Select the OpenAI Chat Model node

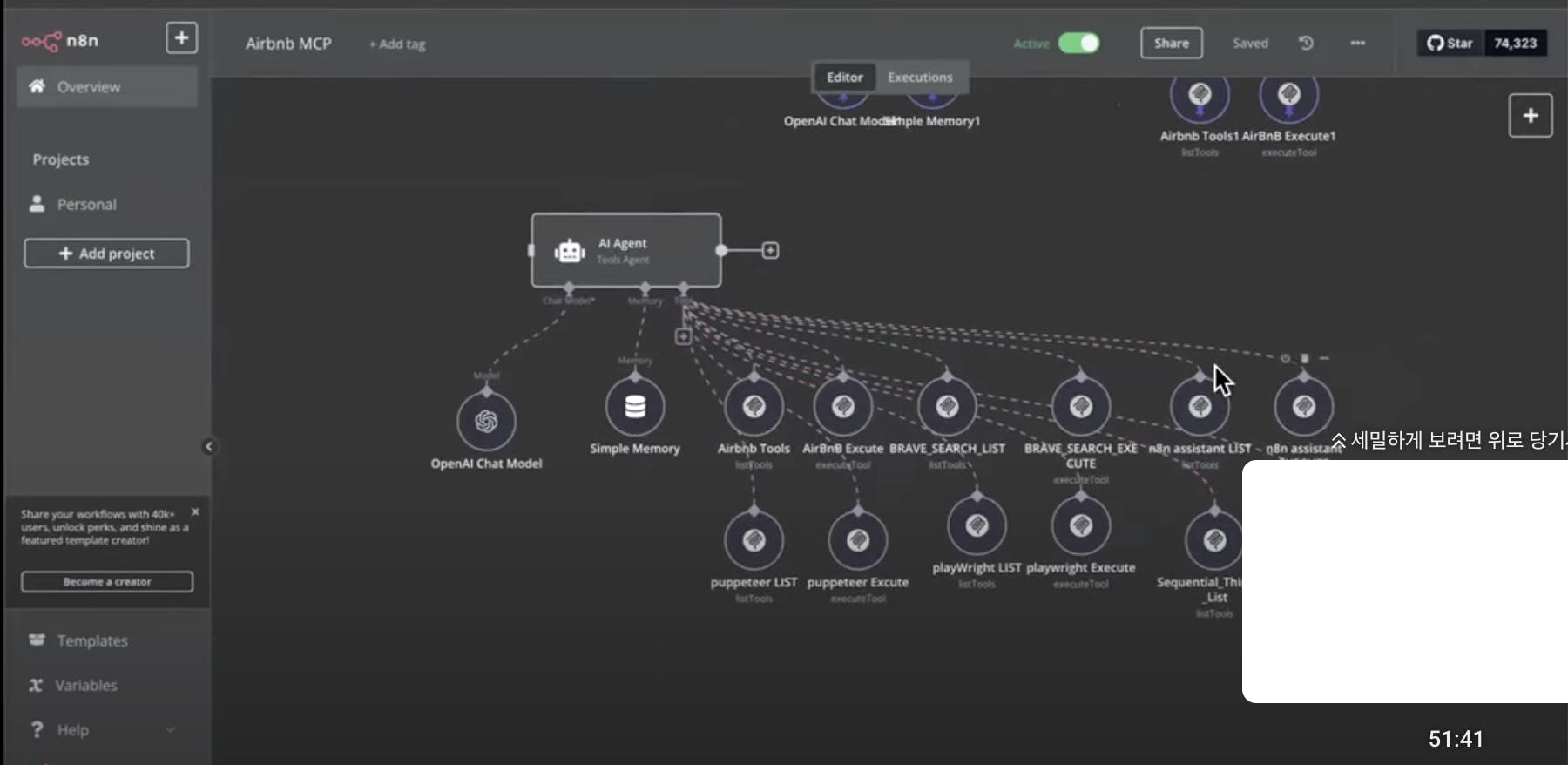coord(486,421)
